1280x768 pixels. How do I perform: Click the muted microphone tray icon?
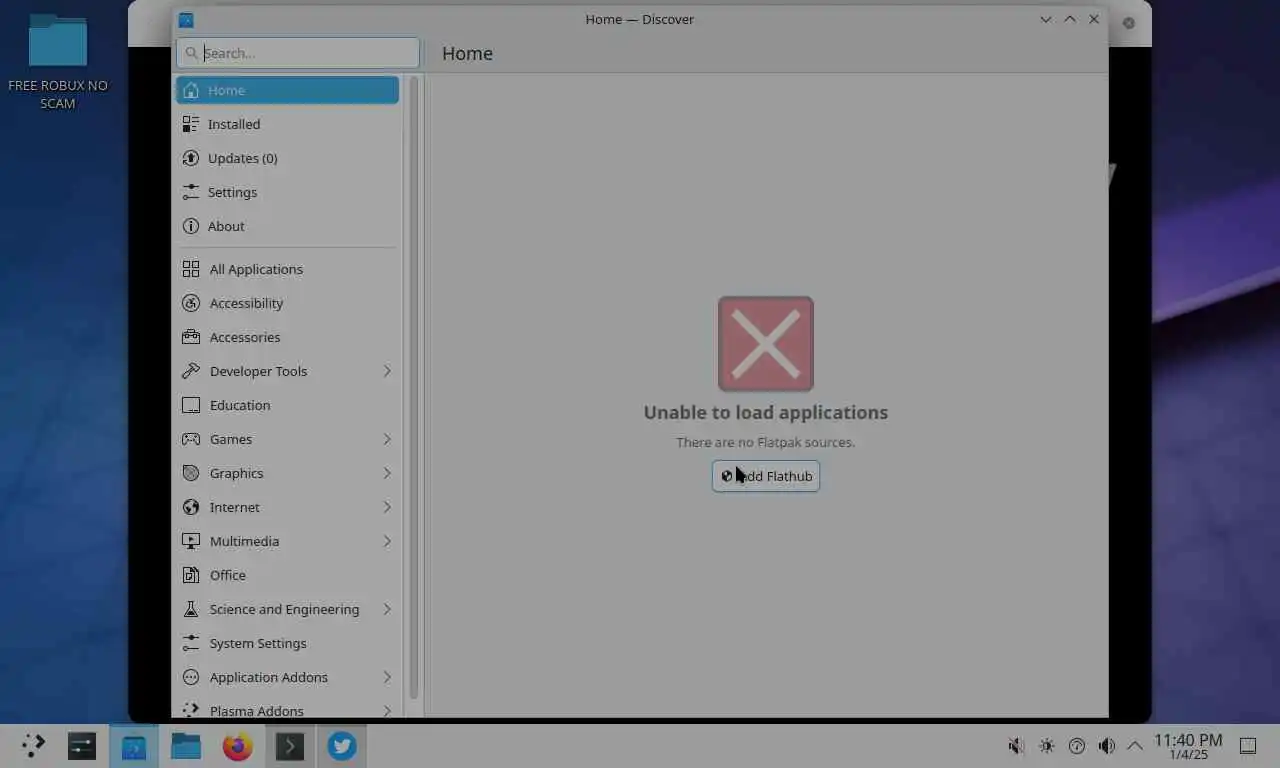point(1016,746)
